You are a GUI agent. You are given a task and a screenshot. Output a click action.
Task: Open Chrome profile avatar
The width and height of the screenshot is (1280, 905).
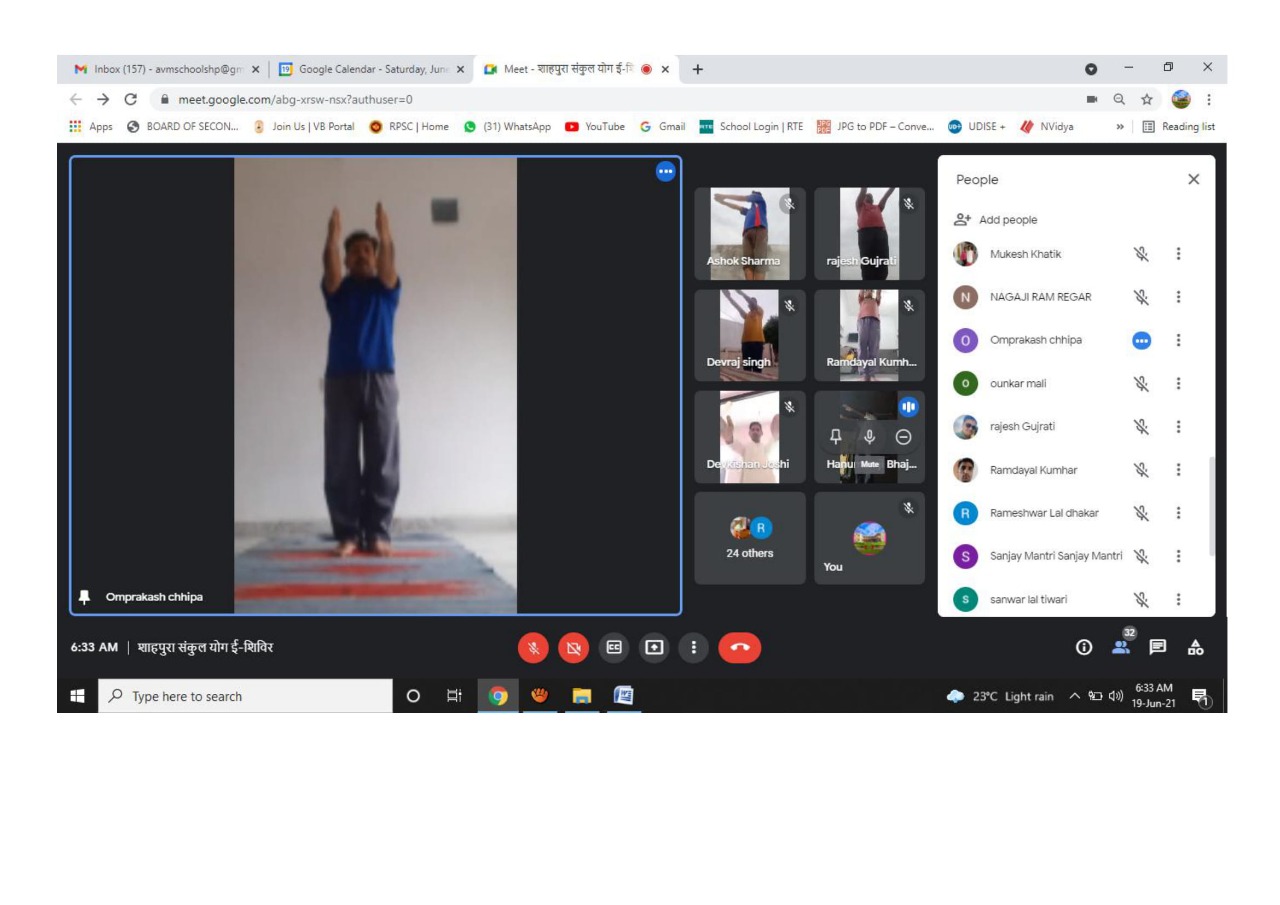tap(1181, 99)
